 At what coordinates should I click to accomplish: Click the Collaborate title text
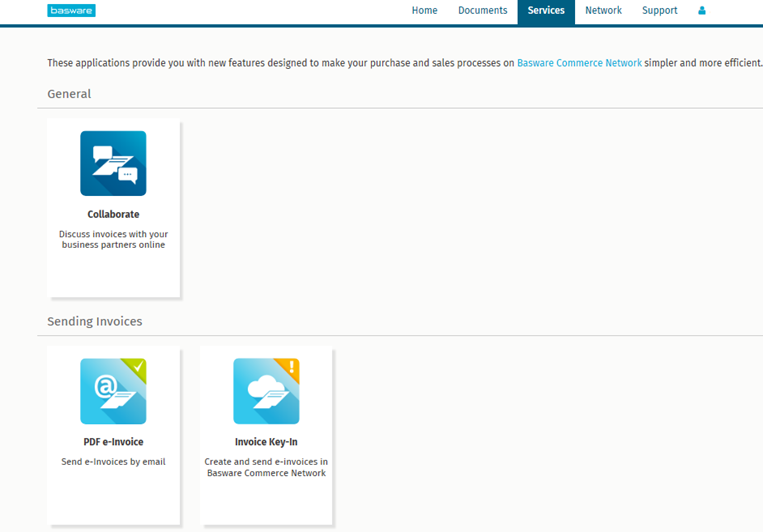pyautogui.click(x=113, y=214)
